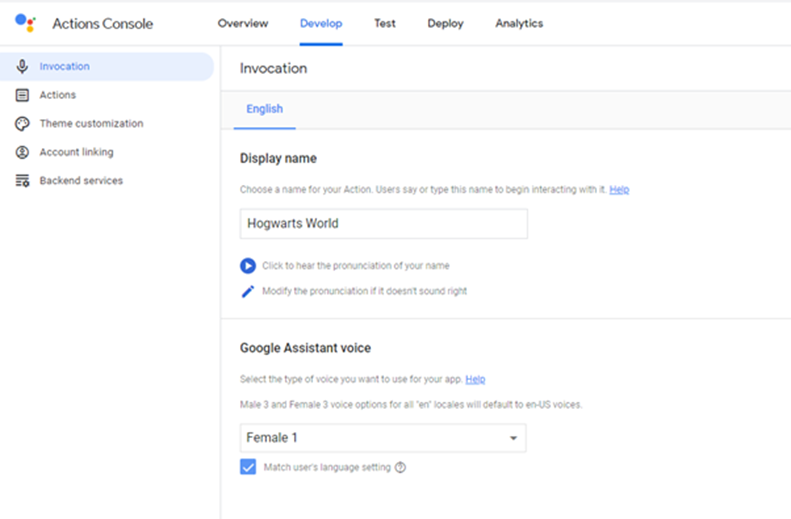Open the Test tab
This screenshot has width=791, height=519.
pos(385,23)
